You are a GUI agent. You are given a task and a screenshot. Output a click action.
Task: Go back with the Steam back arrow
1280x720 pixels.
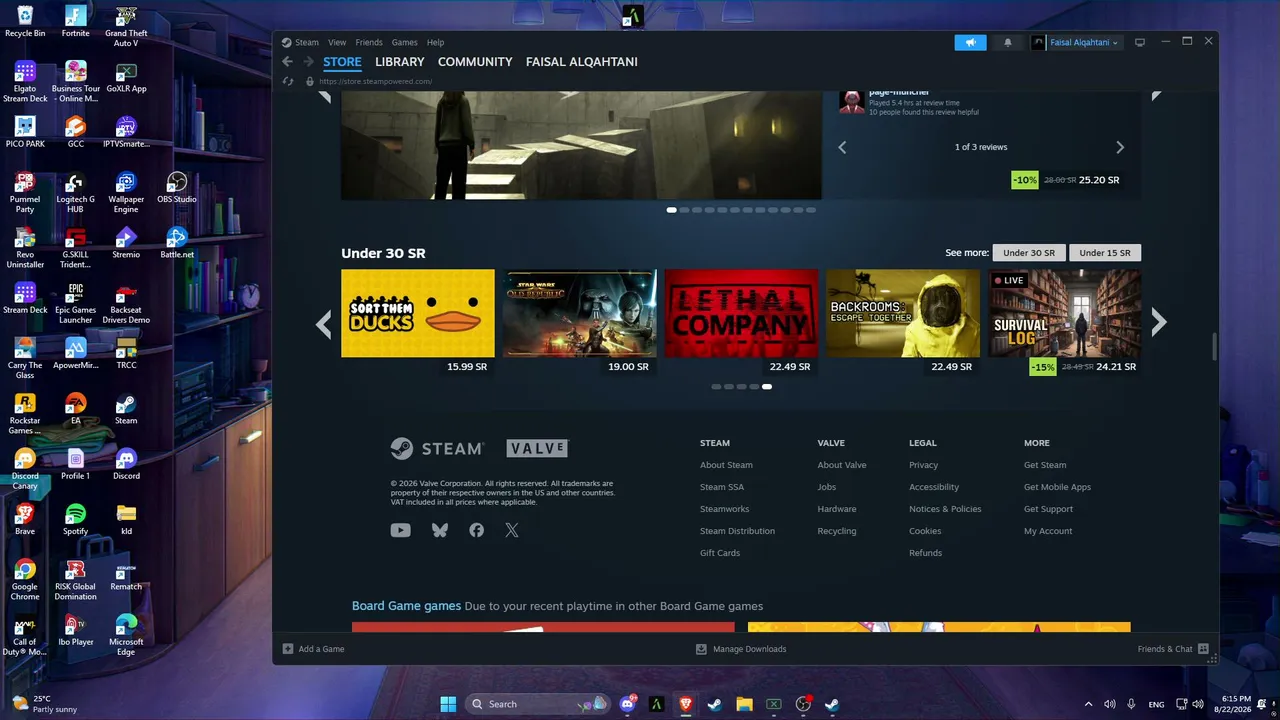tap(287, 62)
